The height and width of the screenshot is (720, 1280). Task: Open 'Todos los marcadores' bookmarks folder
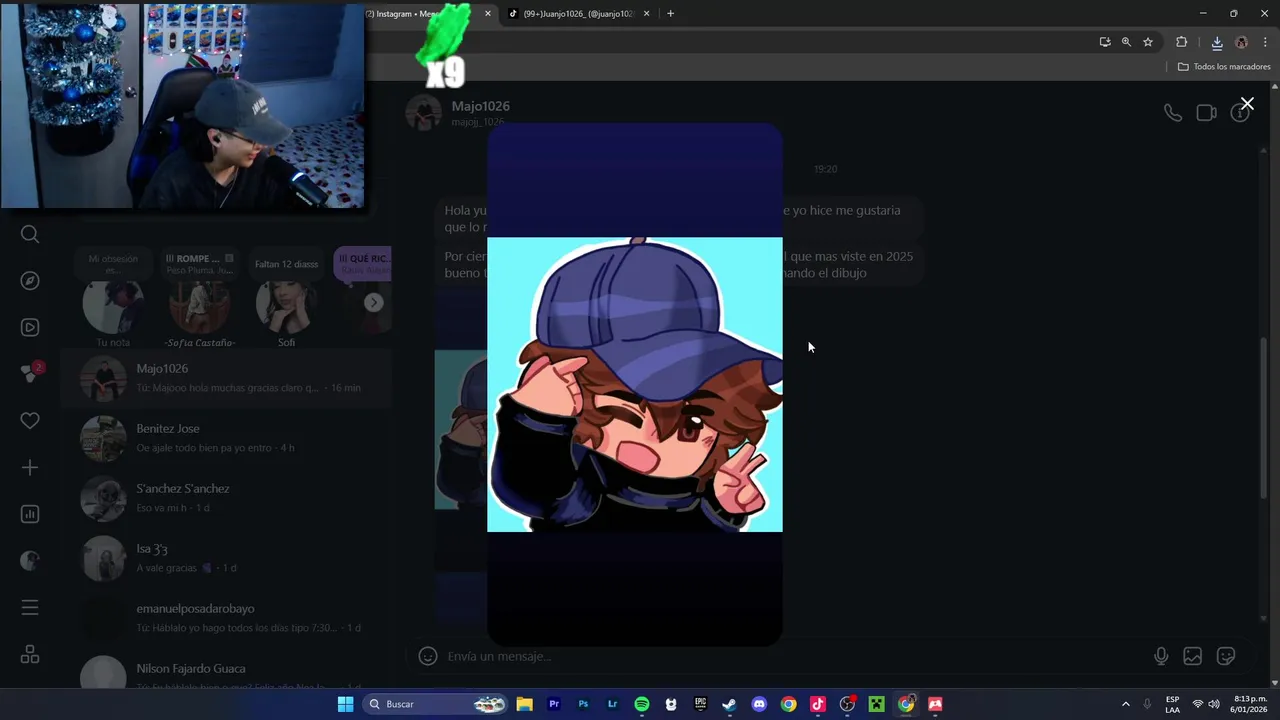pyautogui.click(x=1224, y=67)
